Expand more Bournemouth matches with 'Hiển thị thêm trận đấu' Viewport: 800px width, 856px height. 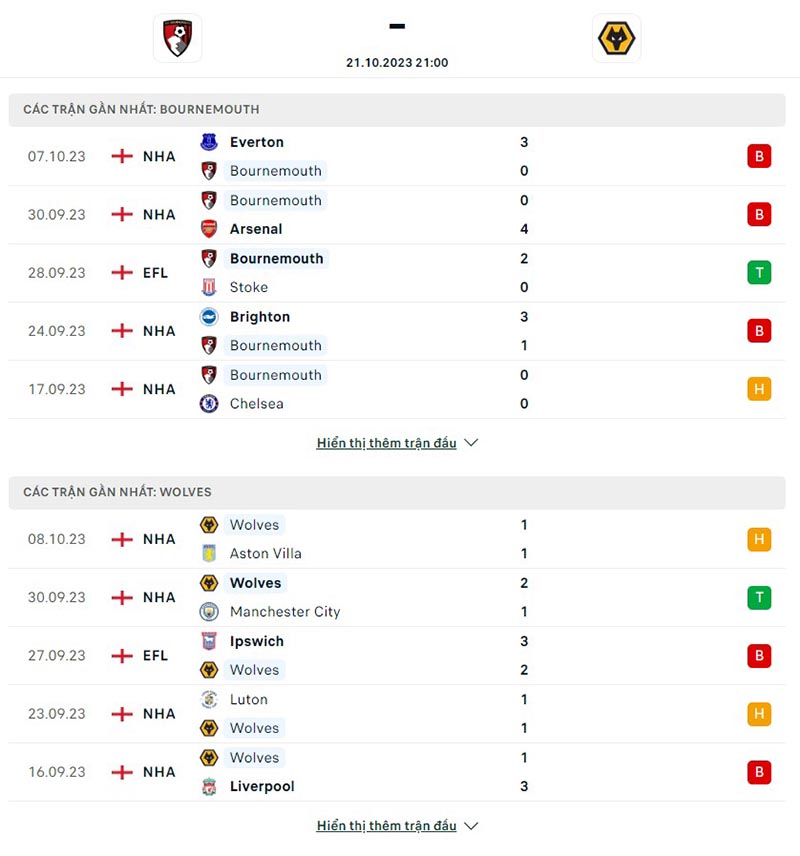tap(386, 443)
